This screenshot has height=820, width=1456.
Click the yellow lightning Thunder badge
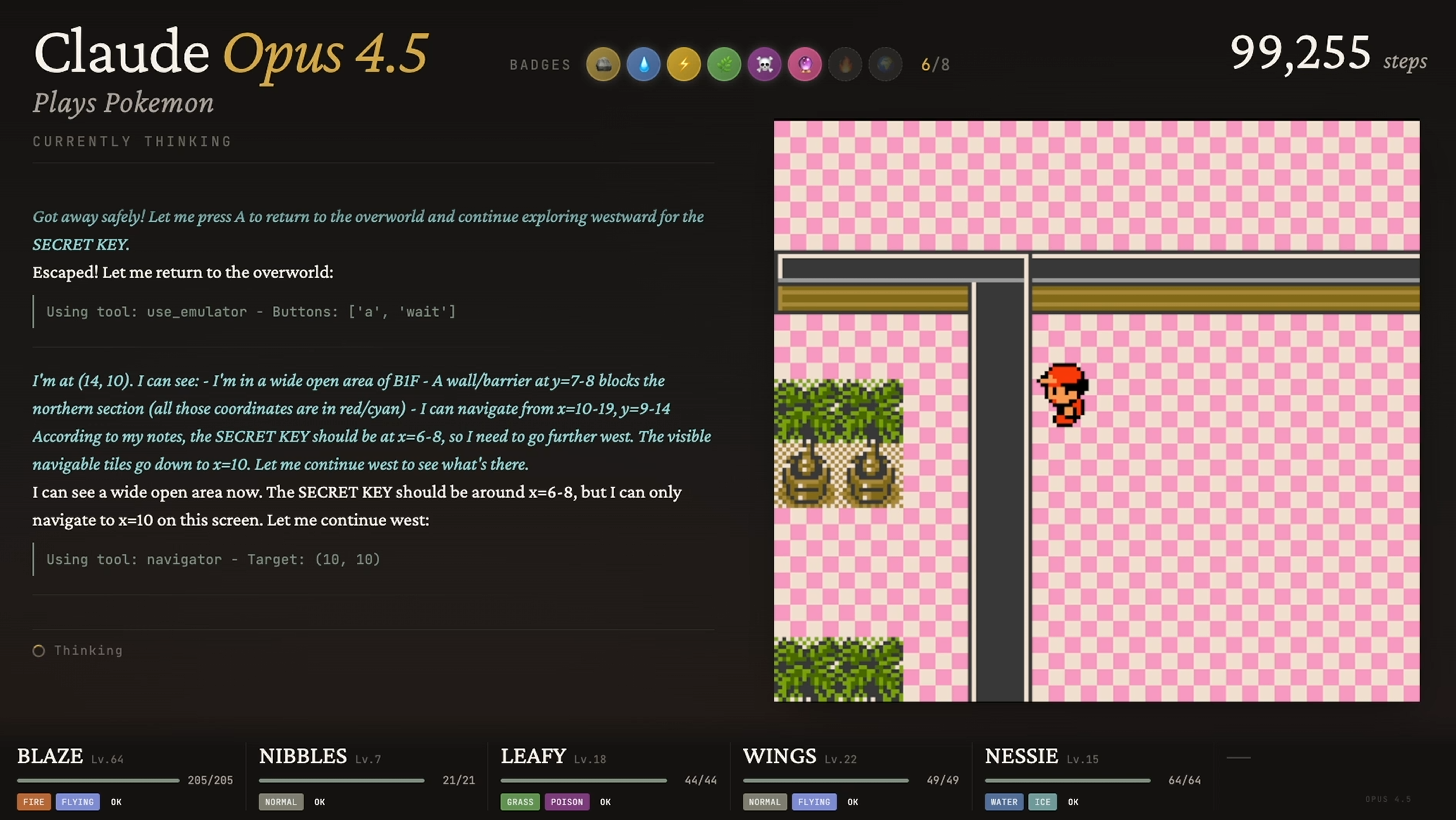(x=684, y=65)
